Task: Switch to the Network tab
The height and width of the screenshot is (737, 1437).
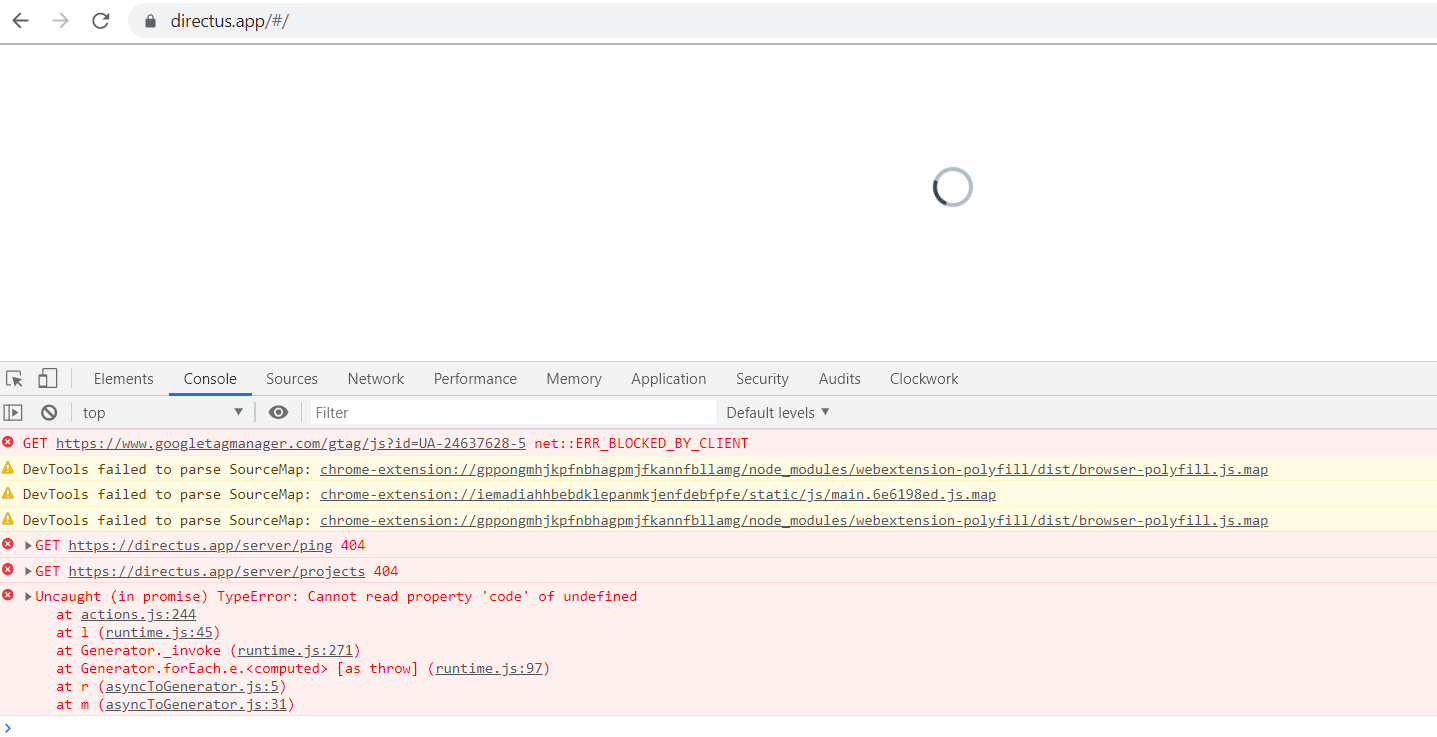Action: click(375, 378)
